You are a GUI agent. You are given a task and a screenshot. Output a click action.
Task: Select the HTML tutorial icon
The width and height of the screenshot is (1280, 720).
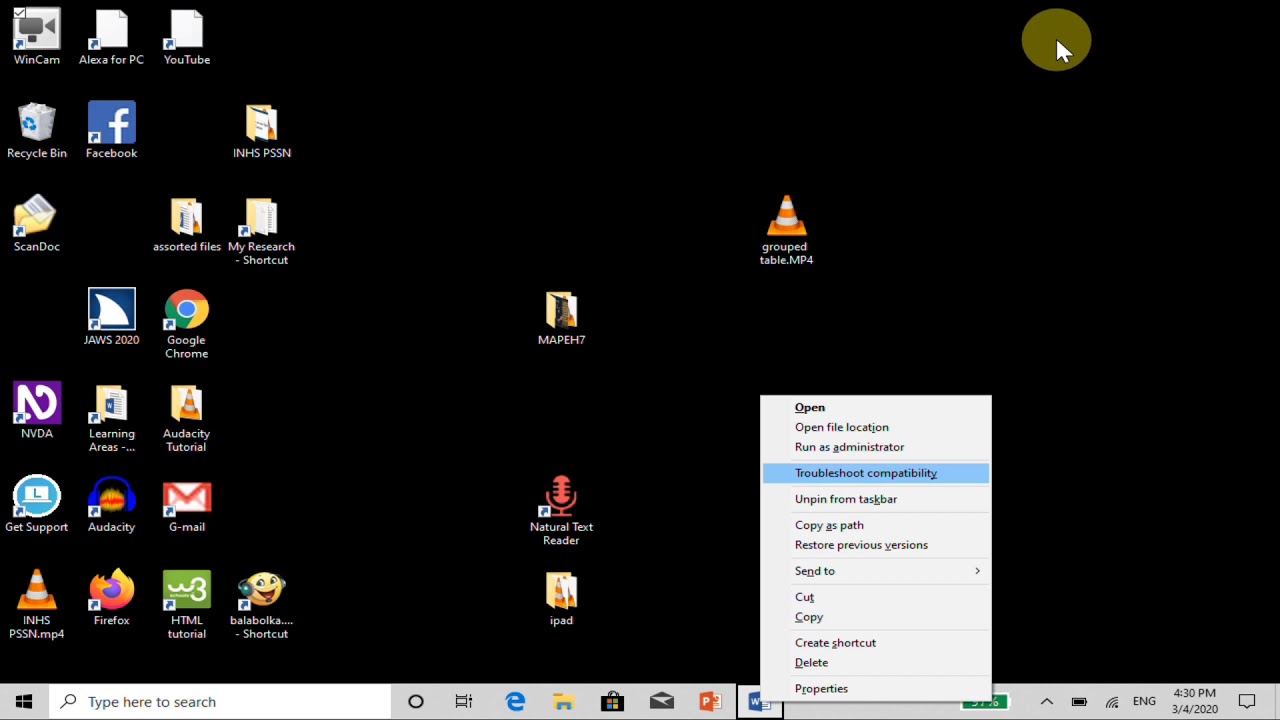pos(187,605)
